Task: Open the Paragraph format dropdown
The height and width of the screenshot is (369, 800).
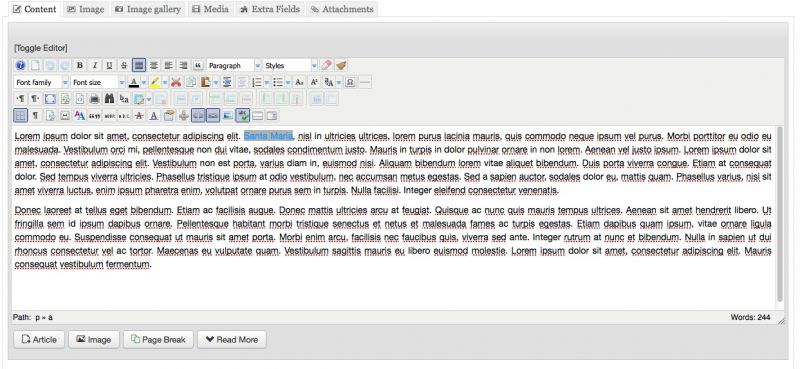Action: (x=234, y=65)
